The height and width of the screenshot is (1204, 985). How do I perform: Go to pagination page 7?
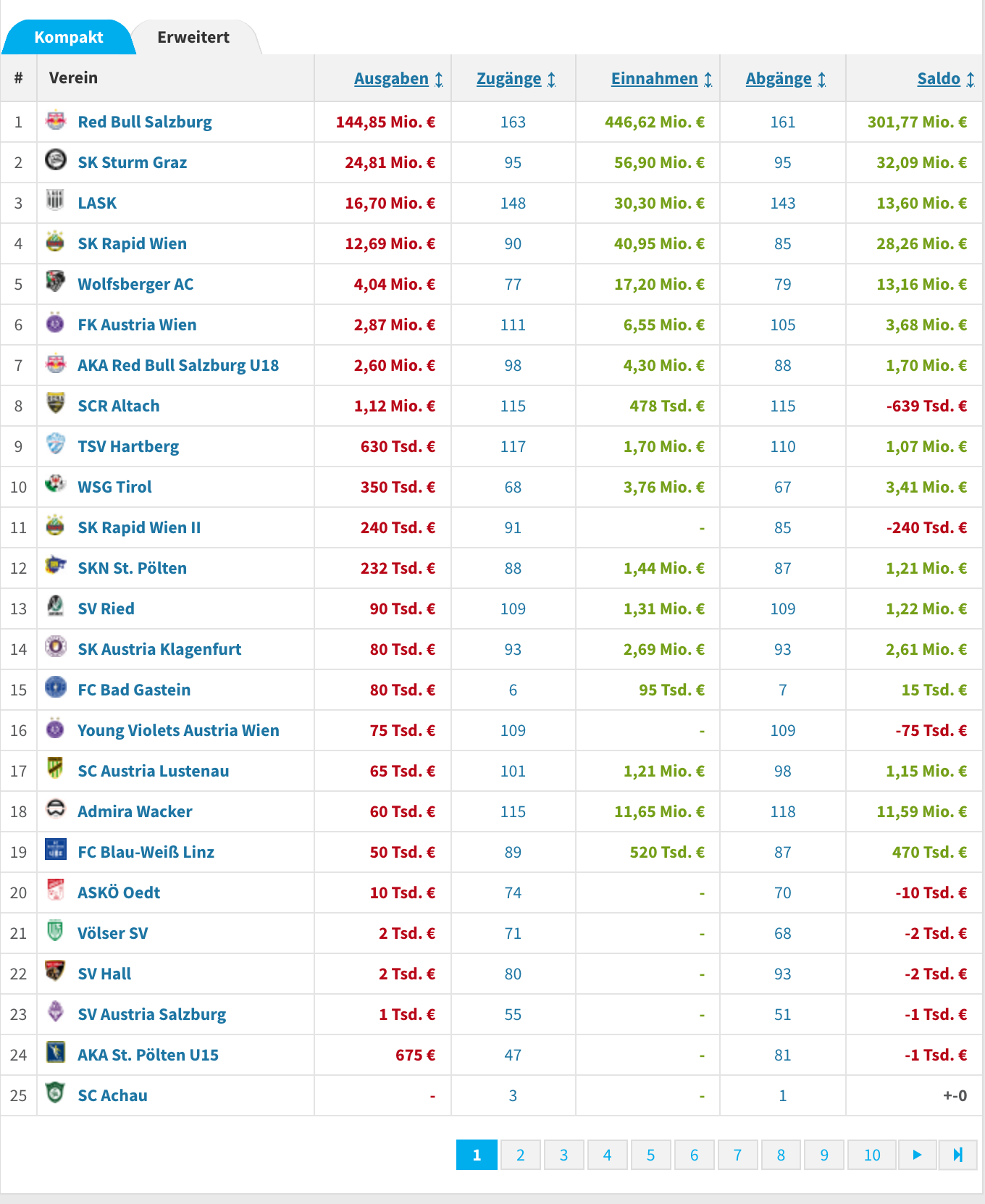click(737, 1155)
